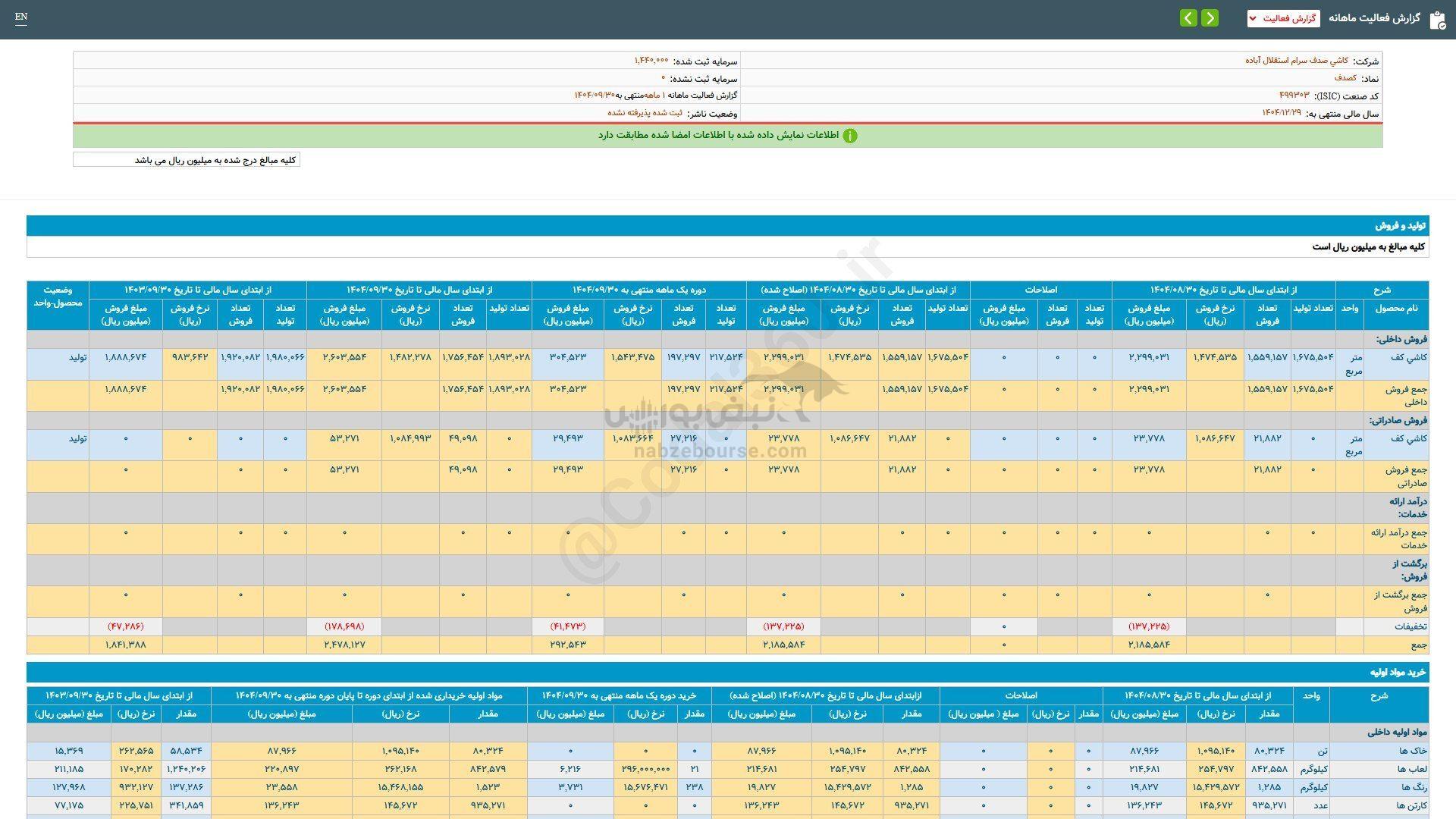Click the note field about million rial amounts

[187, 160]
